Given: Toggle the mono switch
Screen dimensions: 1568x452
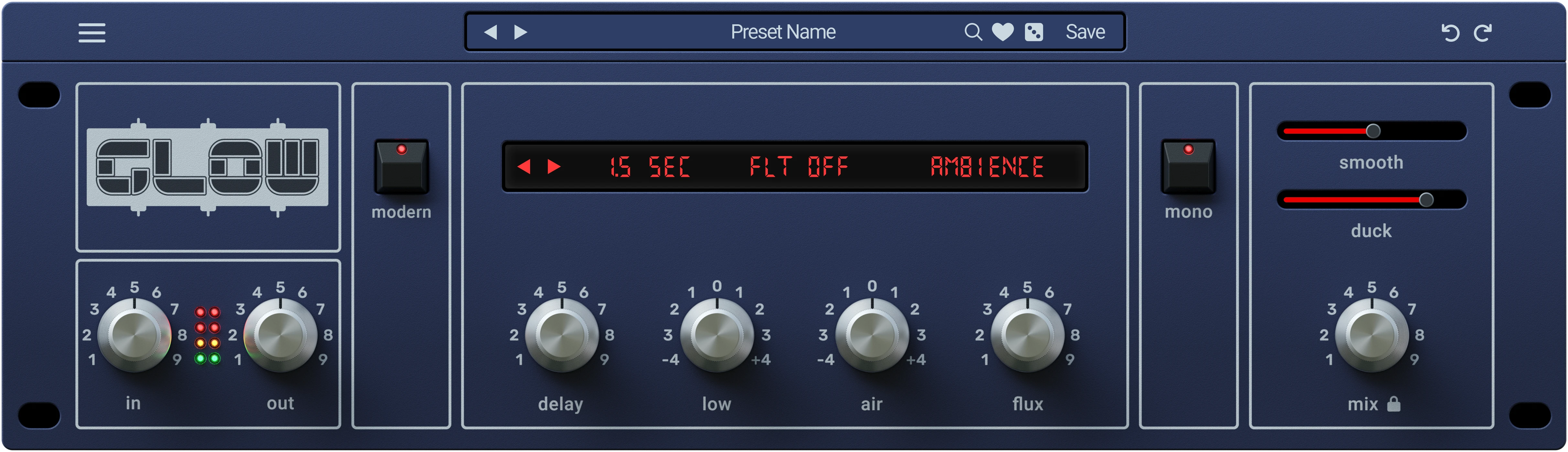Looking at the screenshot, I should tap(1188, 167).
